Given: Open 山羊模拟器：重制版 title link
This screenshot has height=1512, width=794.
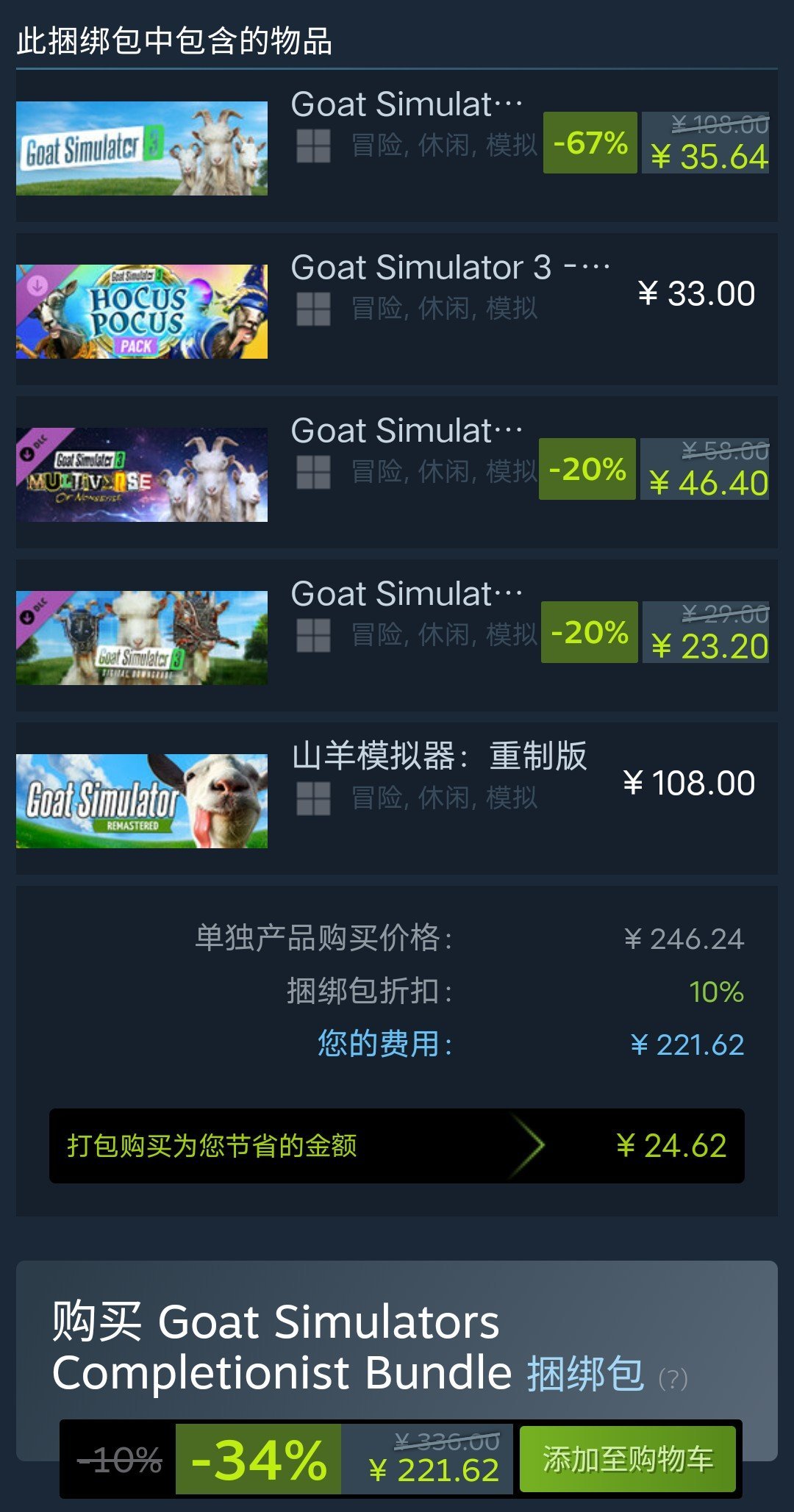Looking at the screenshot, I should tap(440, 756).
